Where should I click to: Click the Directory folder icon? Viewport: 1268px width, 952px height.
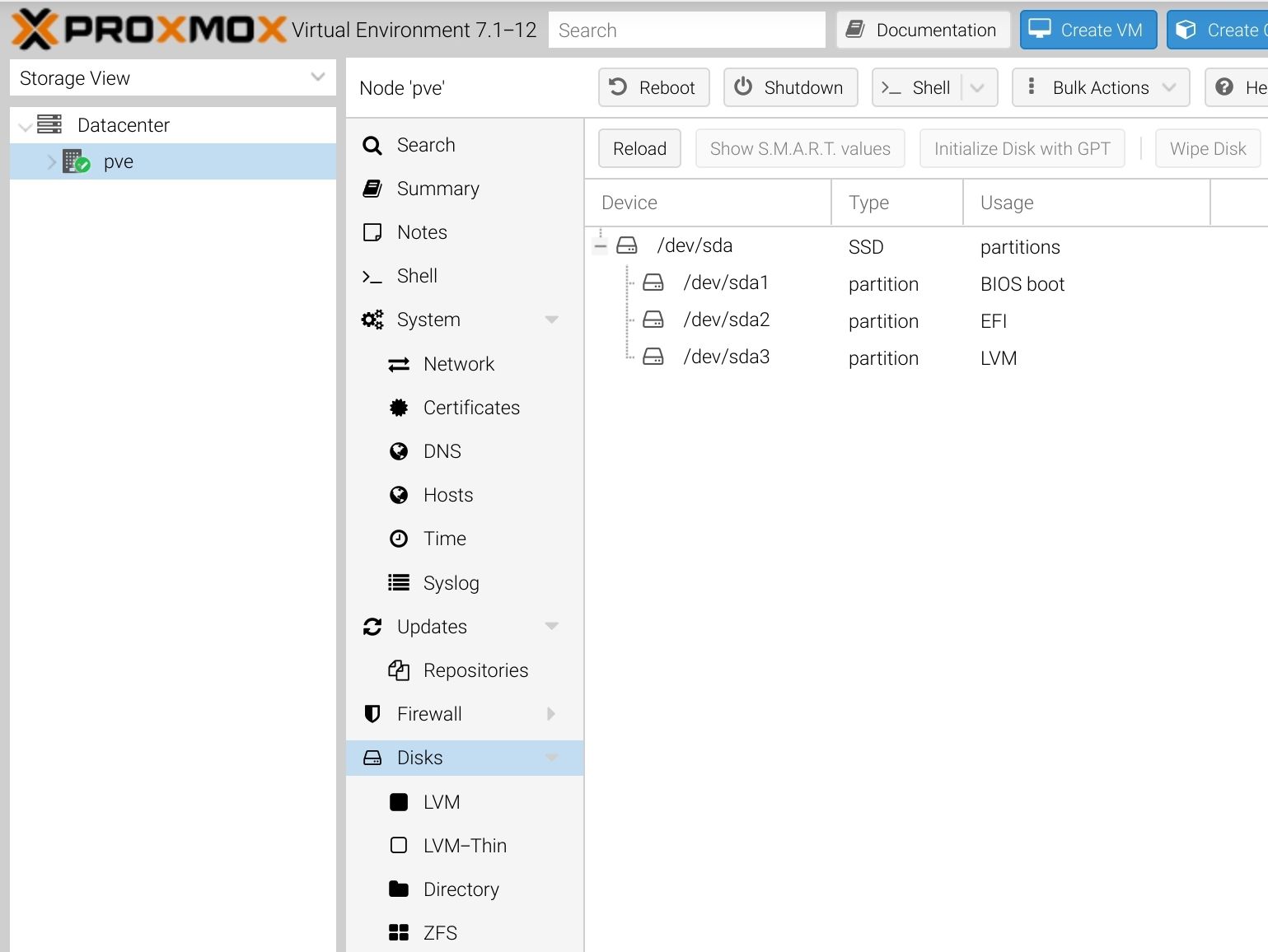click(399, 889)
